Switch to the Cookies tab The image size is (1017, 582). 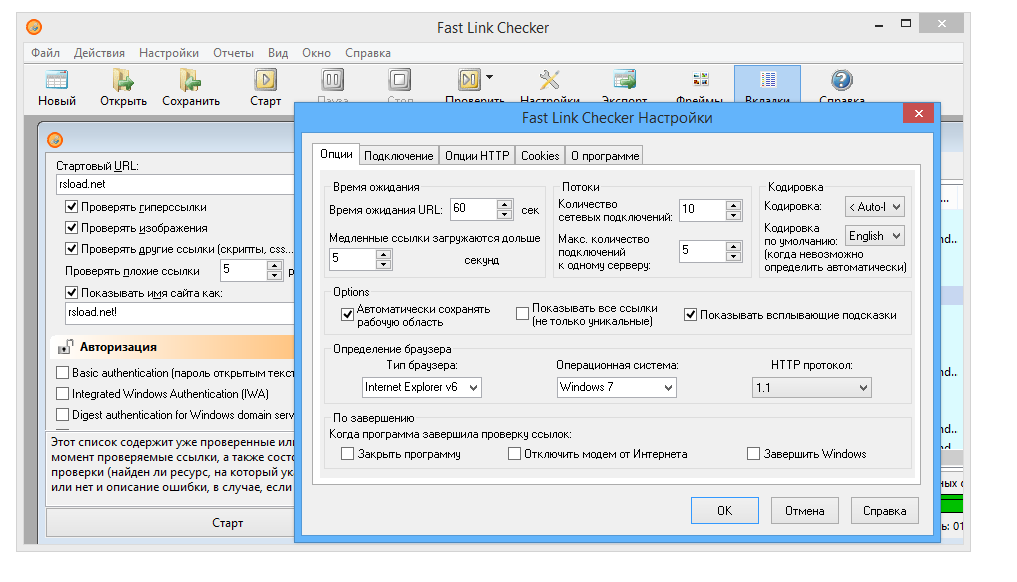pyautogui.click(x=540, y=156)
